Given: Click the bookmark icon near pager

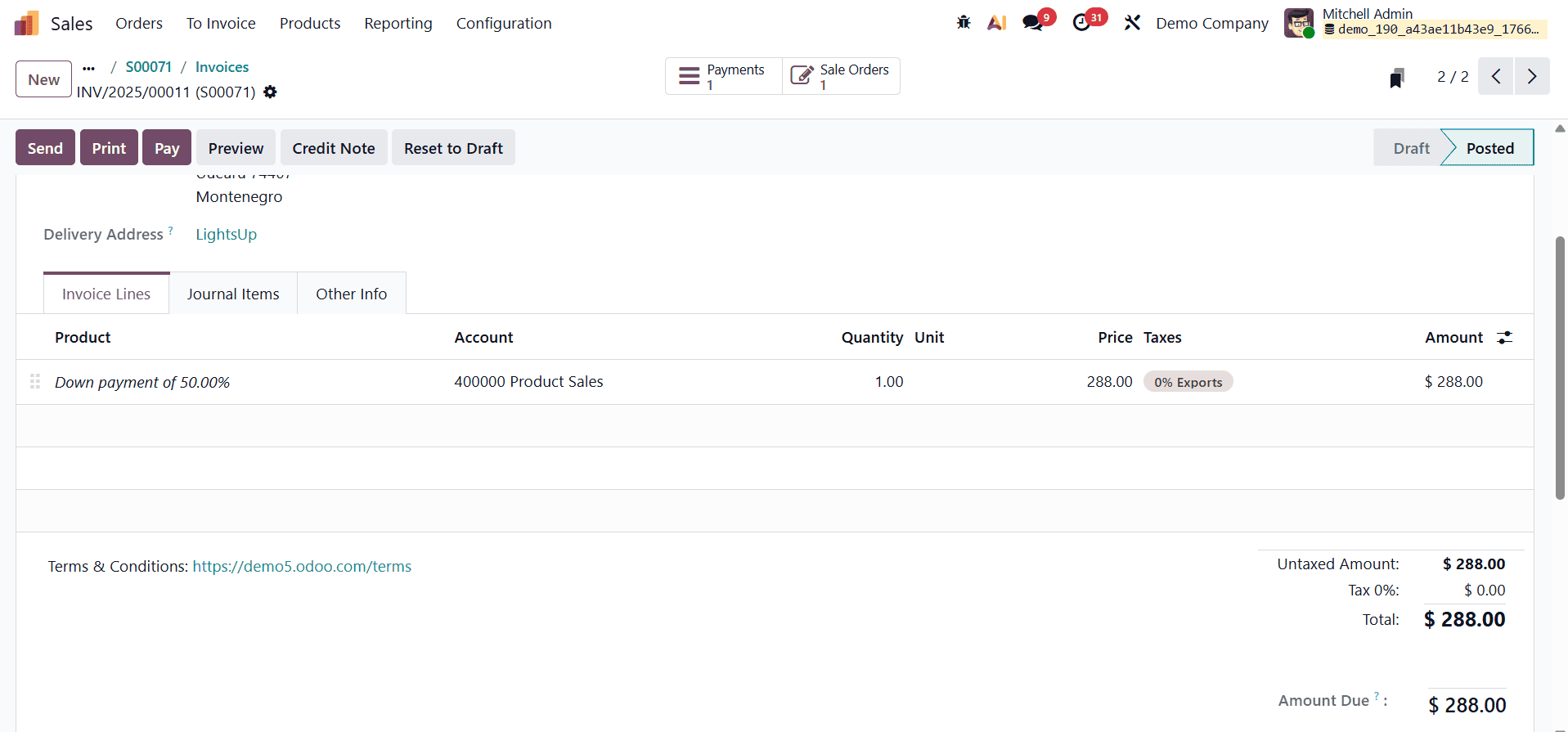Looking at the screenshot, I should point(1397,78).
